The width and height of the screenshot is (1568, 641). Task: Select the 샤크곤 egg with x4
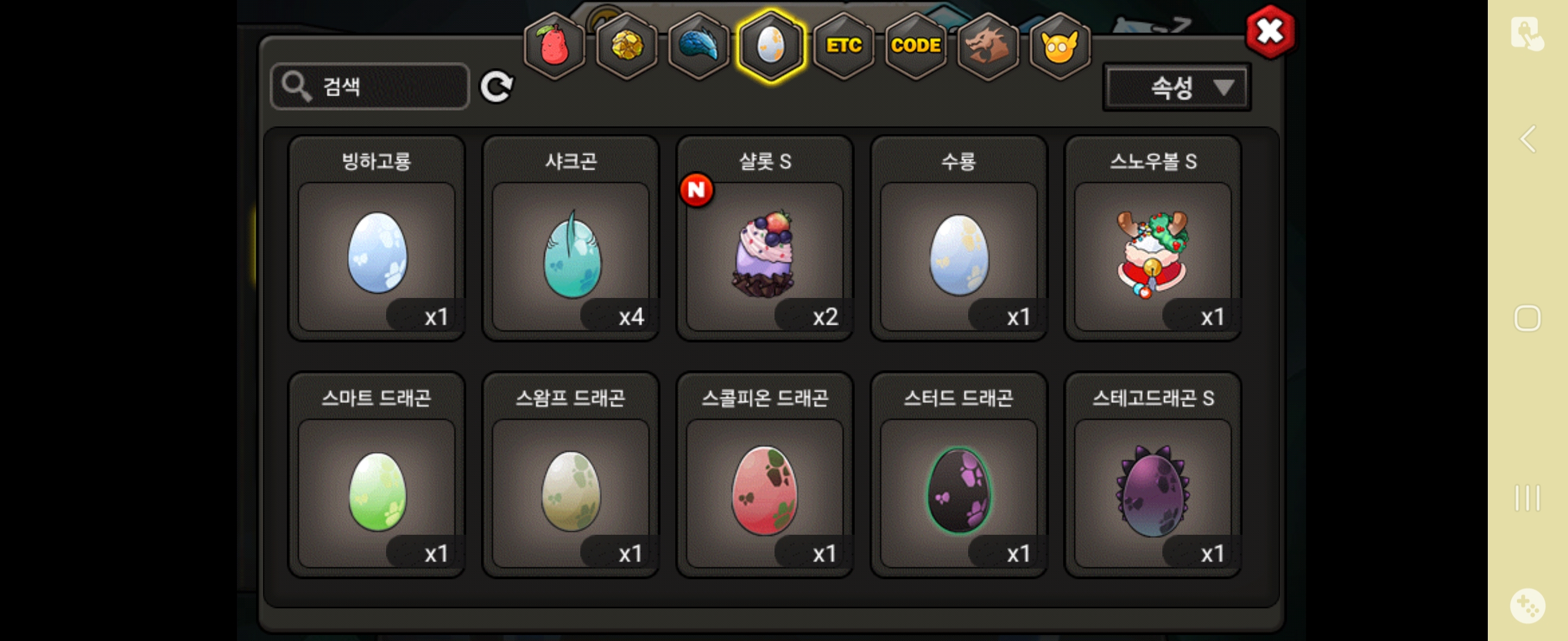(570, 238)
